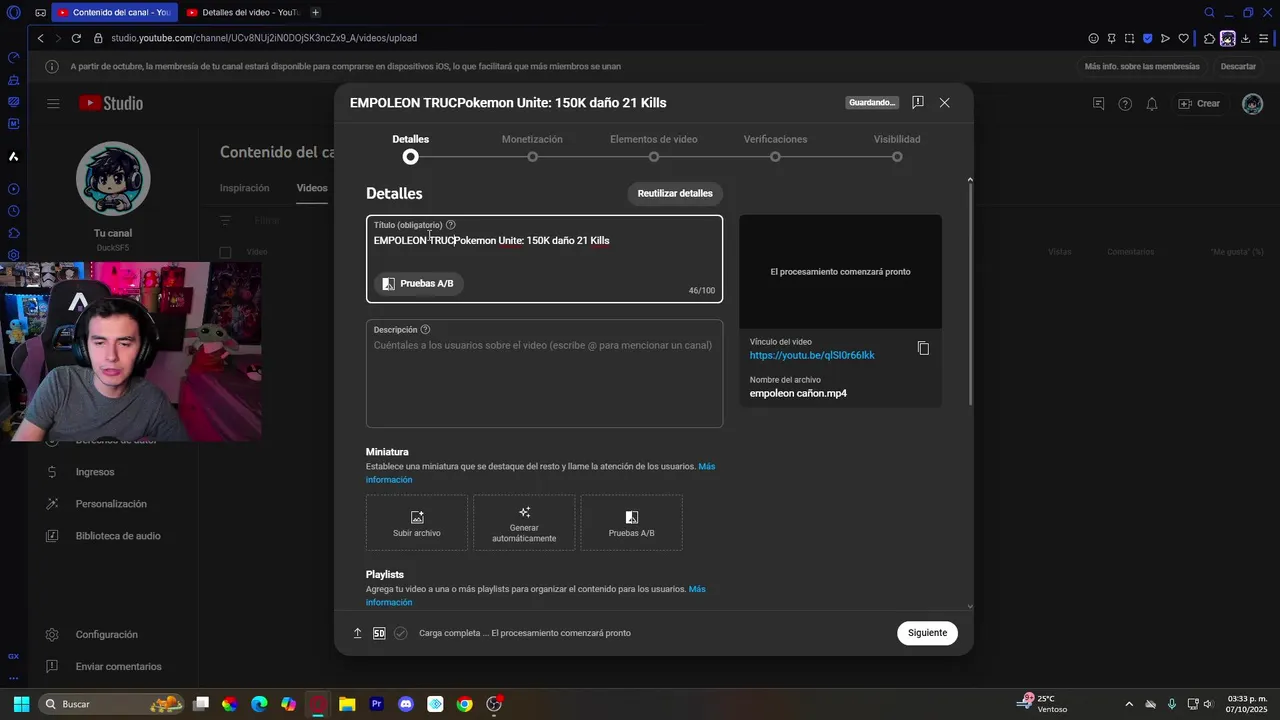Open the browser ad-blocker shield icon
This screenshot has height=720, width=1280.
pos(1148,38)
